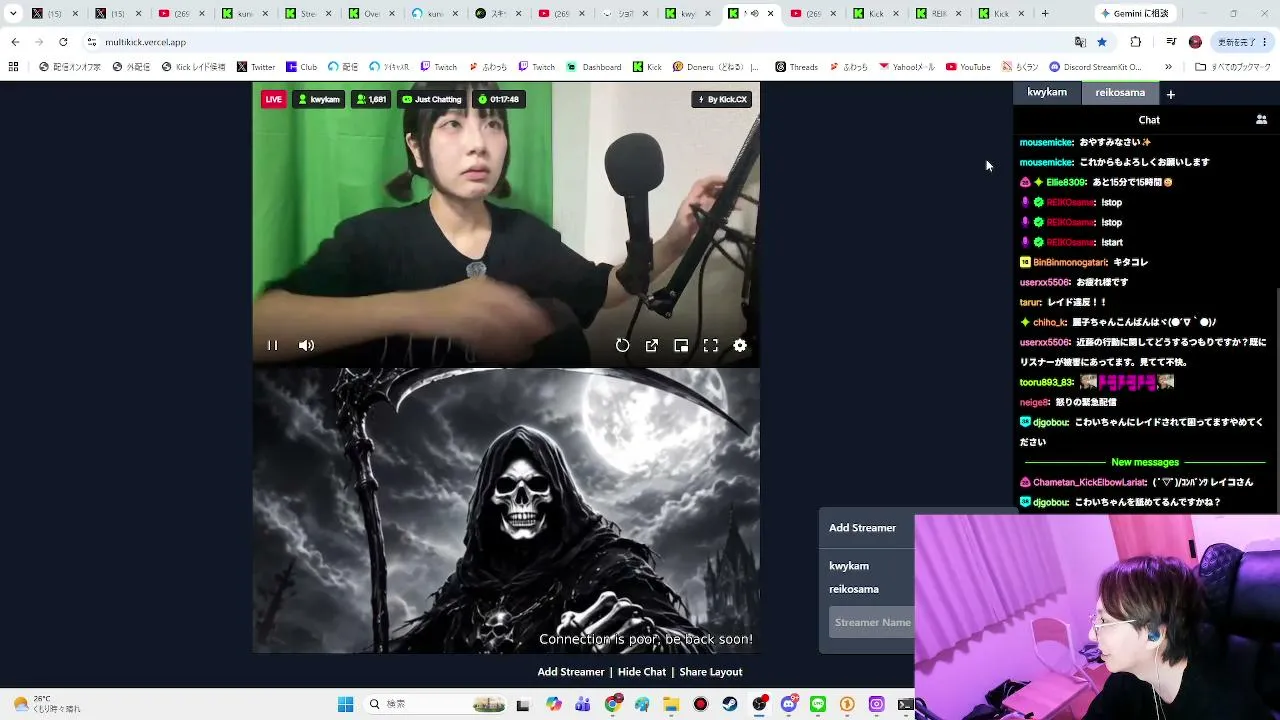Open the Kick レイド候補 bookmark

[x=193, y=67]
